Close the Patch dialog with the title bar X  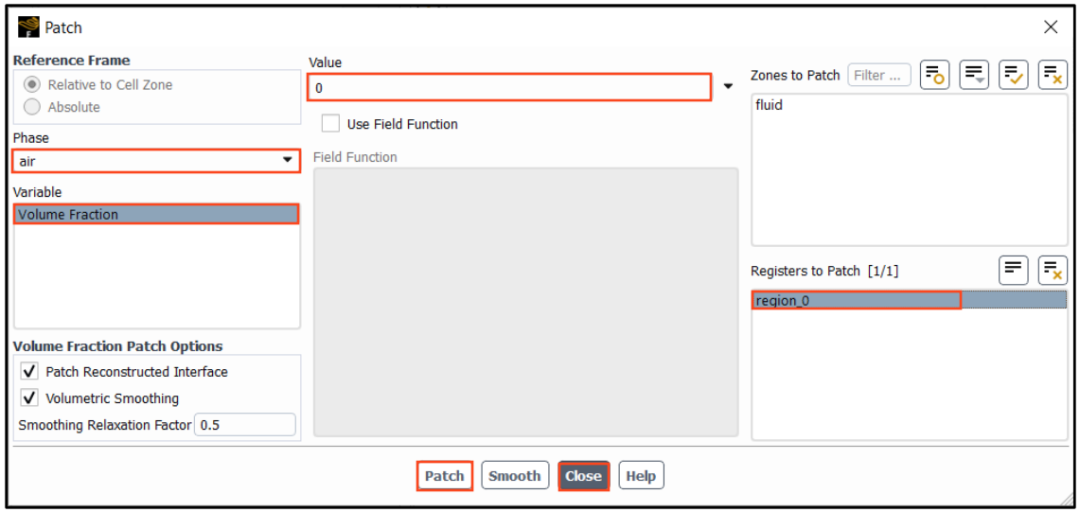(1050, 27)
